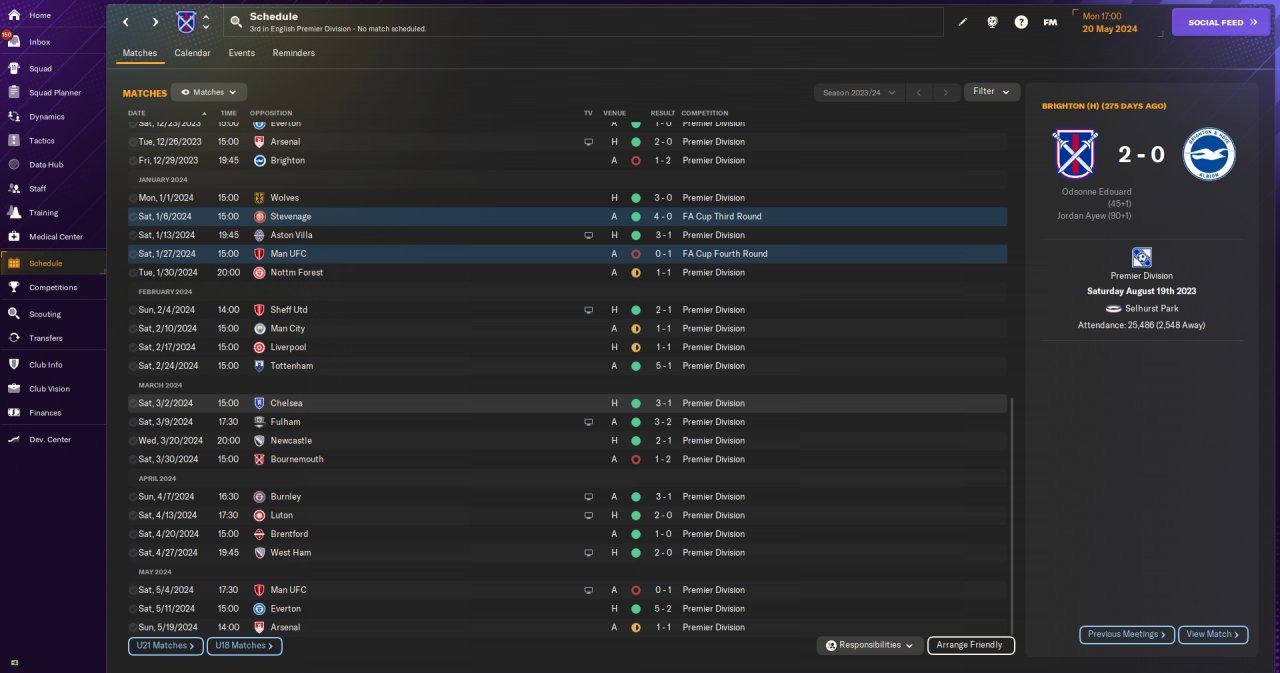
Task: Toggle reminder circle for Tottenham match
Action: click(x=133, y=366)
